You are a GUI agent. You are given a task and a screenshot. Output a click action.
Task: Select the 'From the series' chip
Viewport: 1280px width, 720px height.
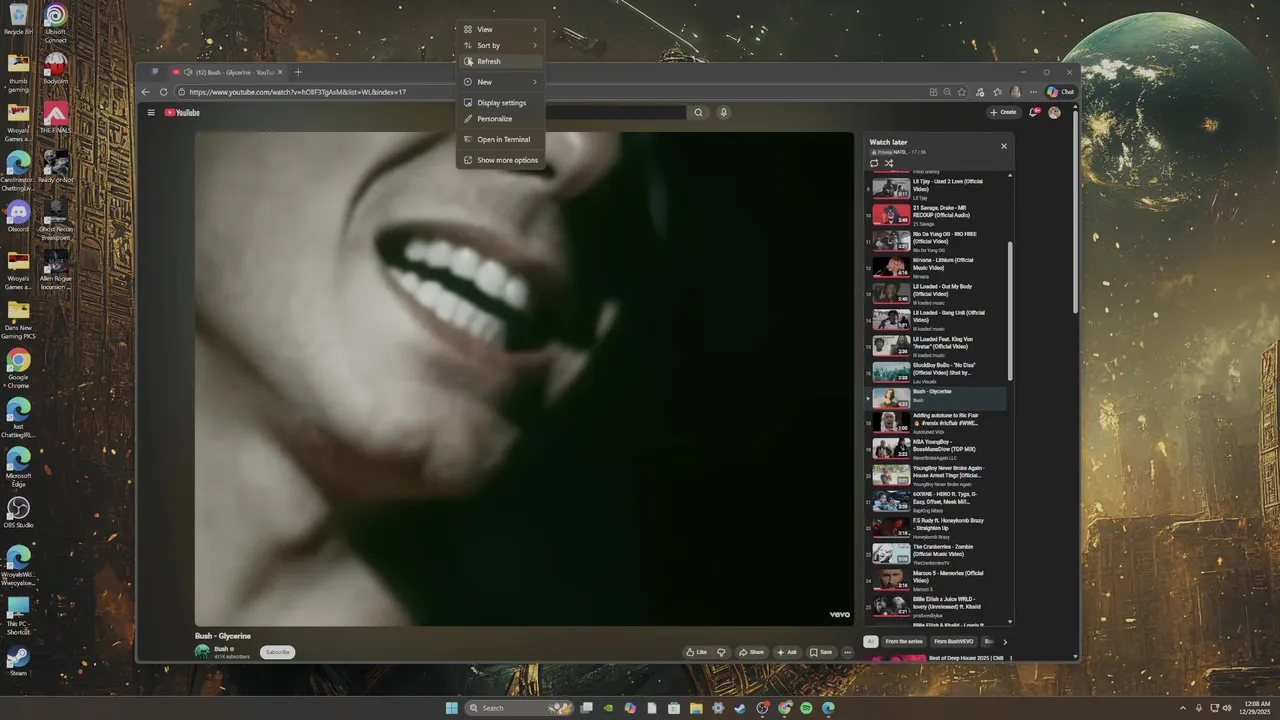pos(904,641)
